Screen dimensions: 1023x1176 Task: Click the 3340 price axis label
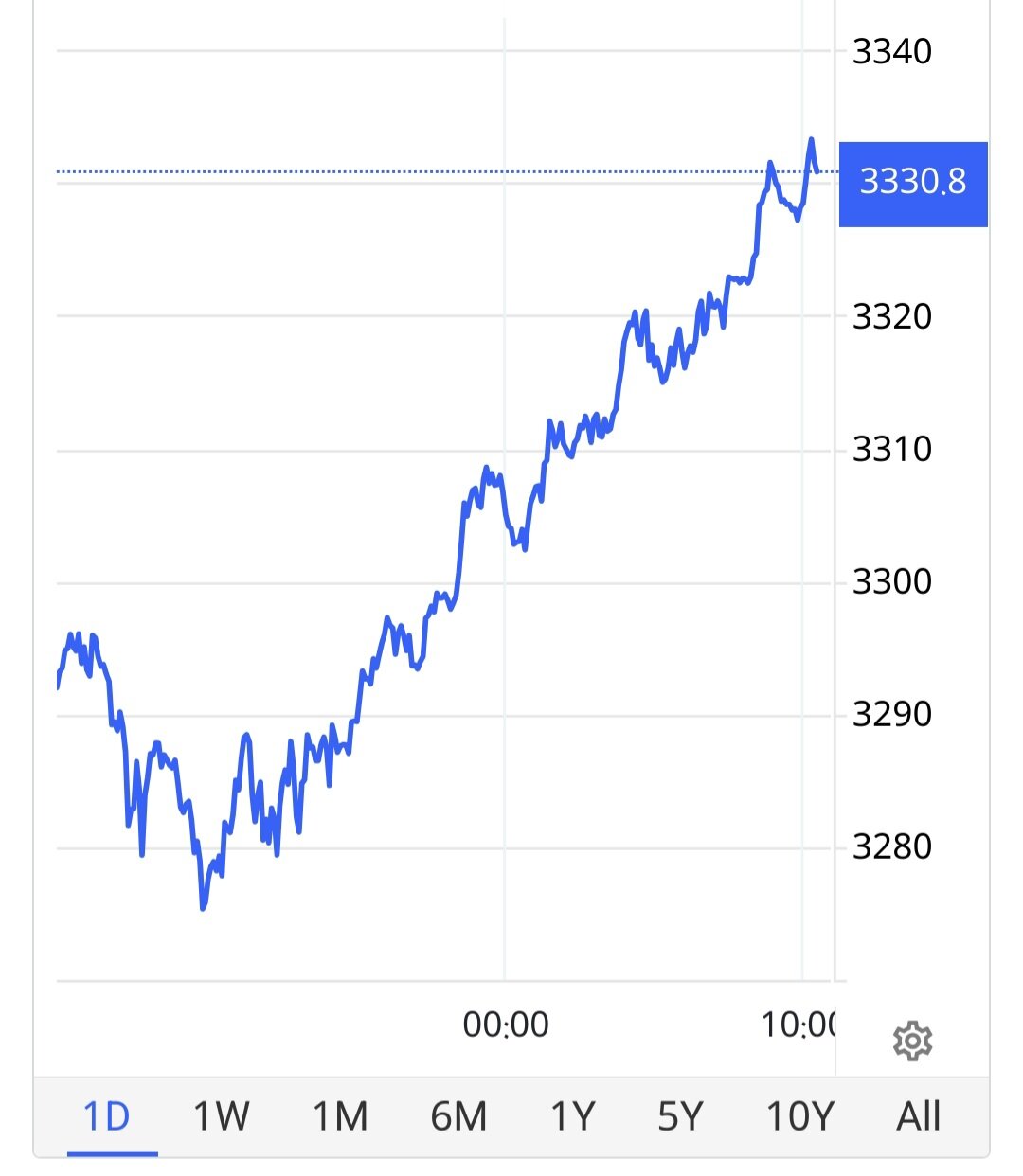tap(892, 51)
